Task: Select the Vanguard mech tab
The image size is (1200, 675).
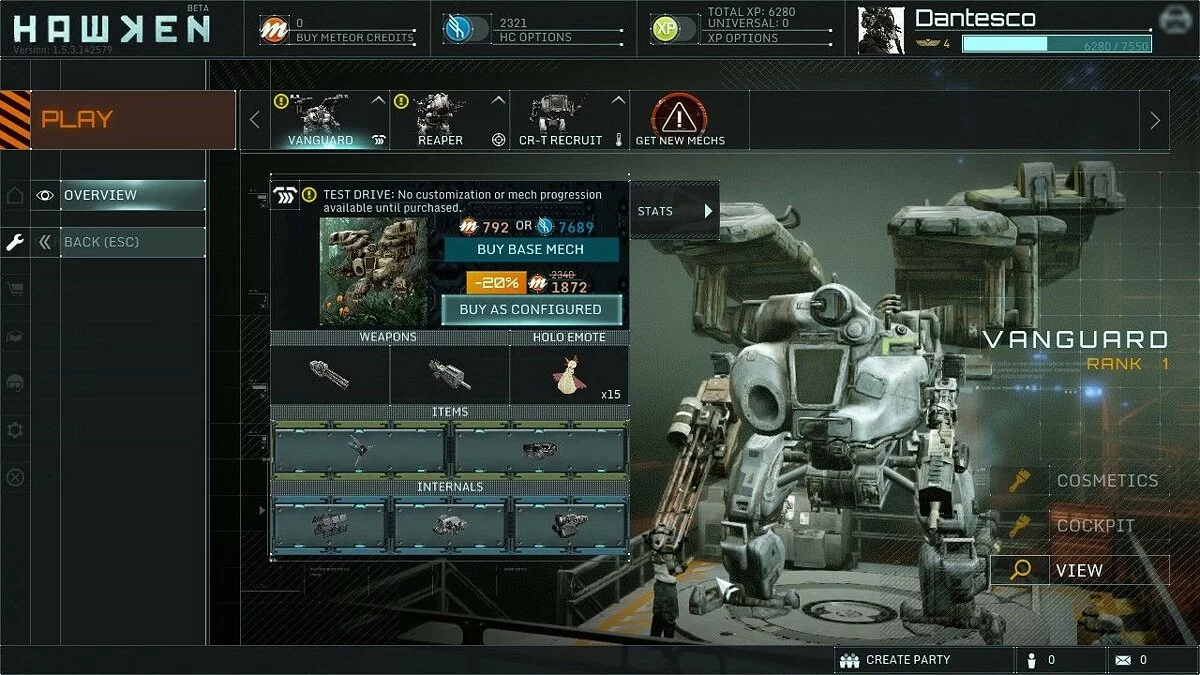Action: pyautogui.click(x=330, y=120)
